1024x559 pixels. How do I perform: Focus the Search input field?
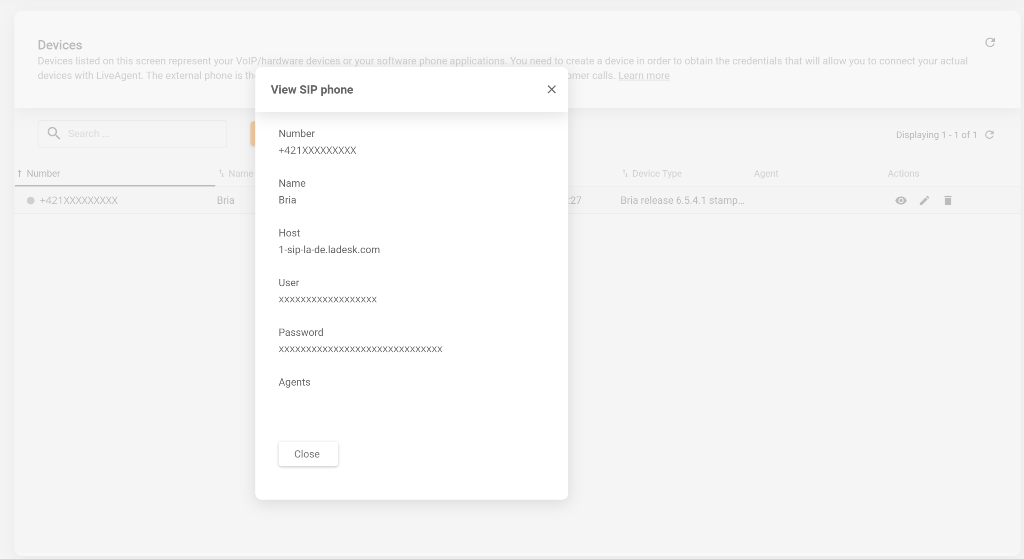click(132, 133)
